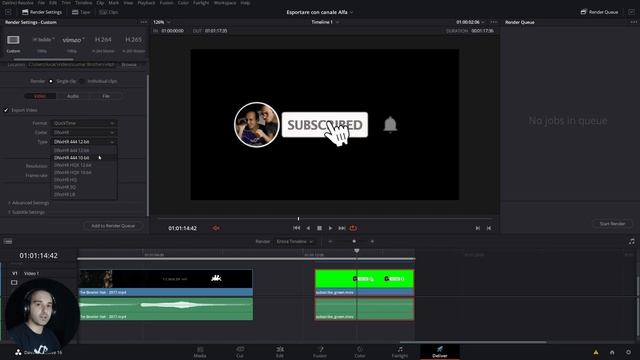This screenshot has width=640, height=360.
Task: Click the Clips toolbar button
Action: 109,12
